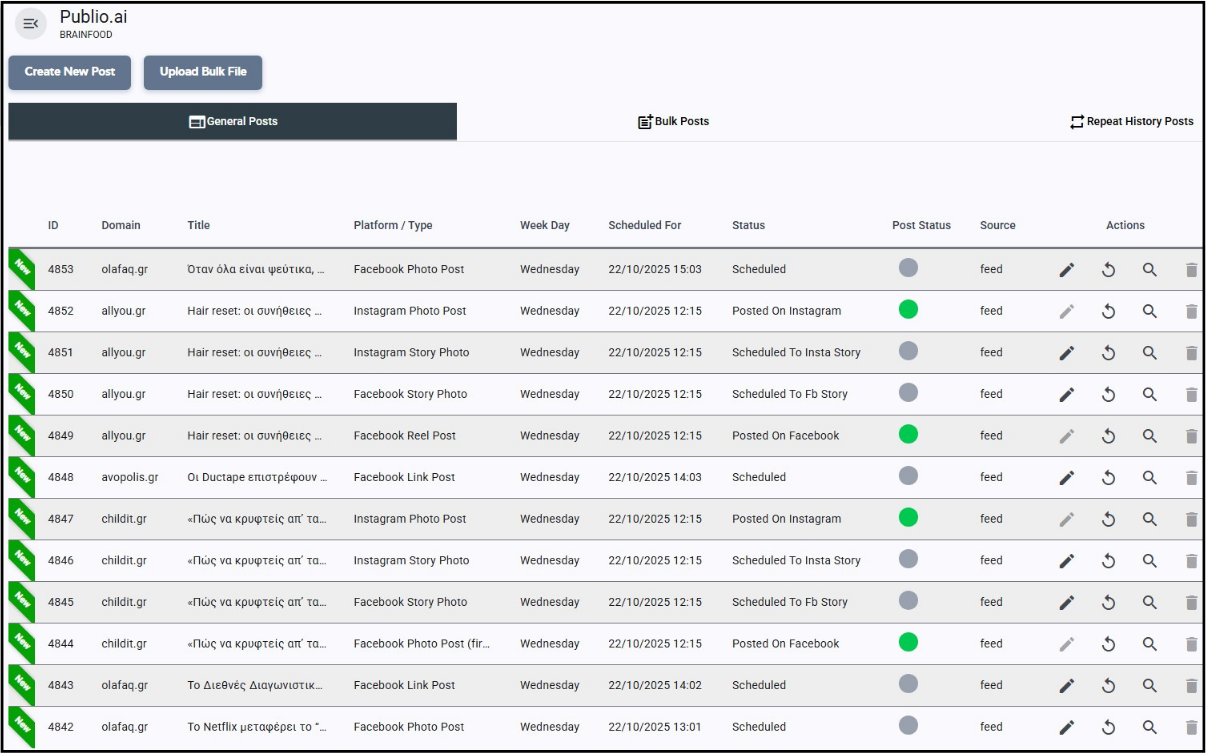
Task: Preview post 4843 with magnifier icon
Action: (1150, 686)
